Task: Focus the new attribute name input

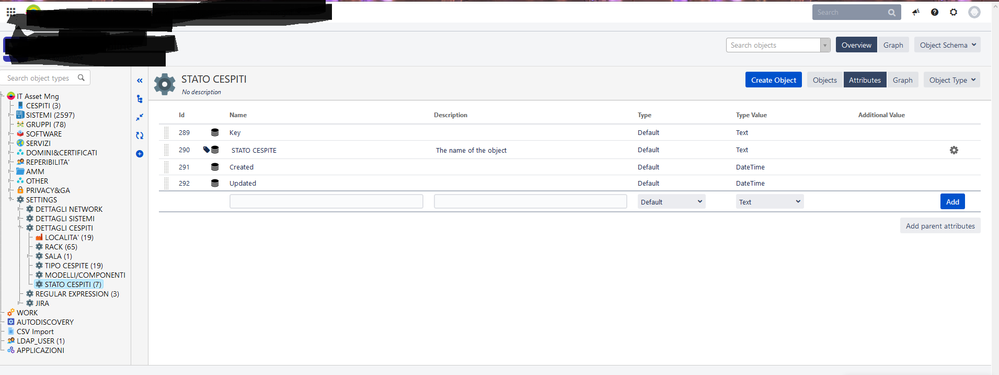Action: (326, 201)
